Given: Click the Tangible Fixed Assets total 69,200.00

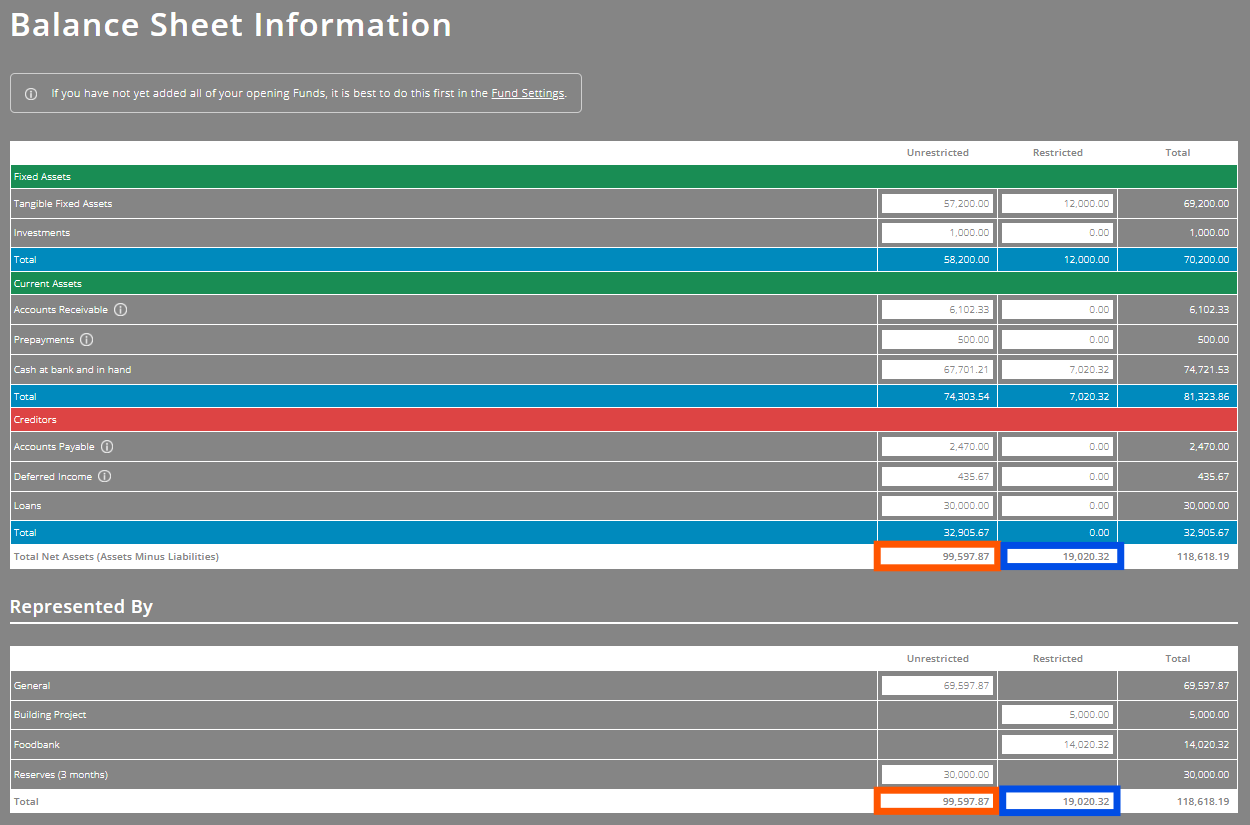Looking at the screenshot, I should click(x=1206, y=204).
